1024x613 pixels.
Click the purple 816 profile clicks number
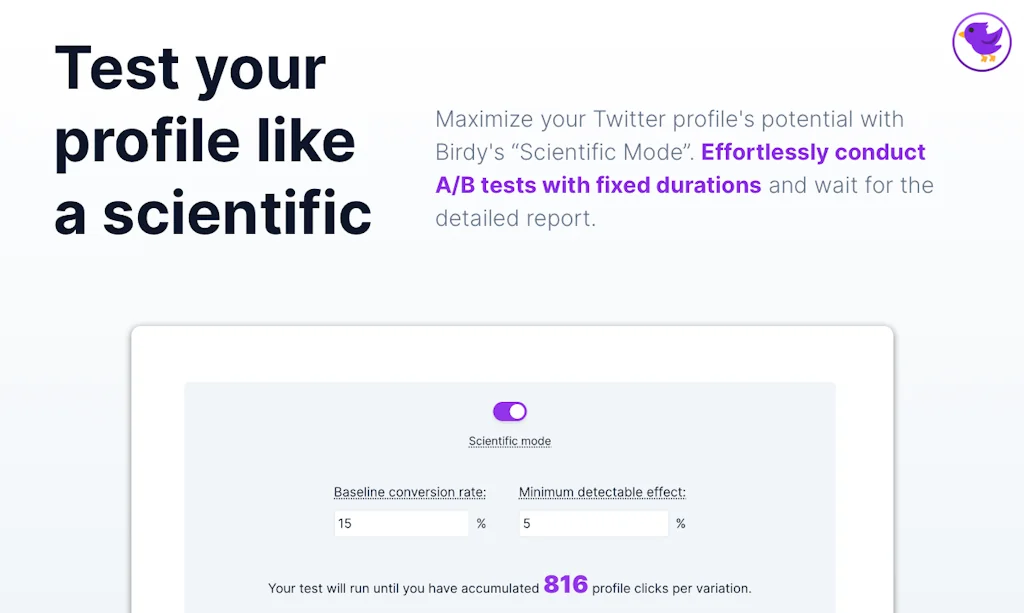(x=566, y=586)
